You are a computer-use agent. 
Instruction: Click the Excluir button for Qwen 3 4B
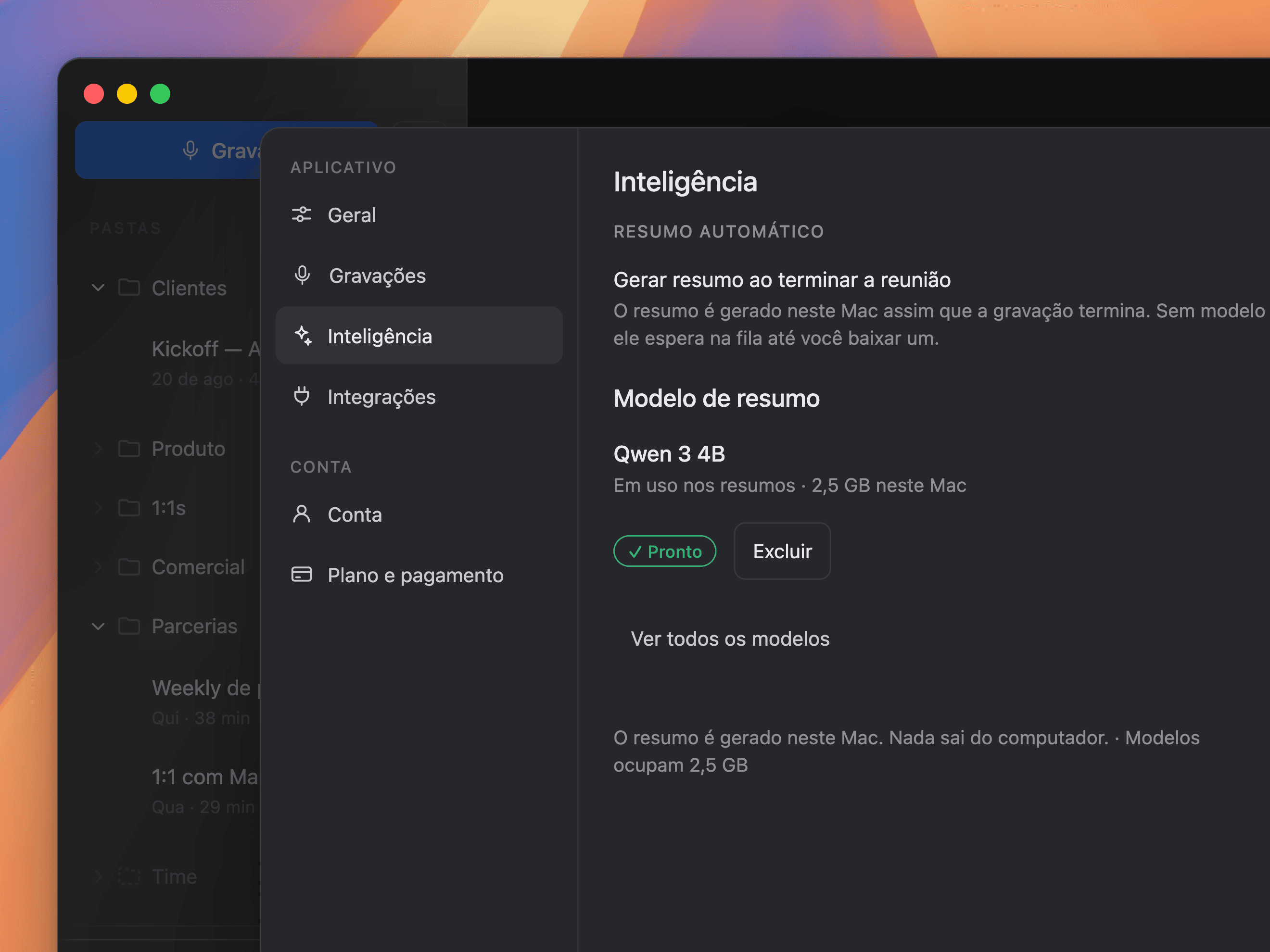coord(782,551)
